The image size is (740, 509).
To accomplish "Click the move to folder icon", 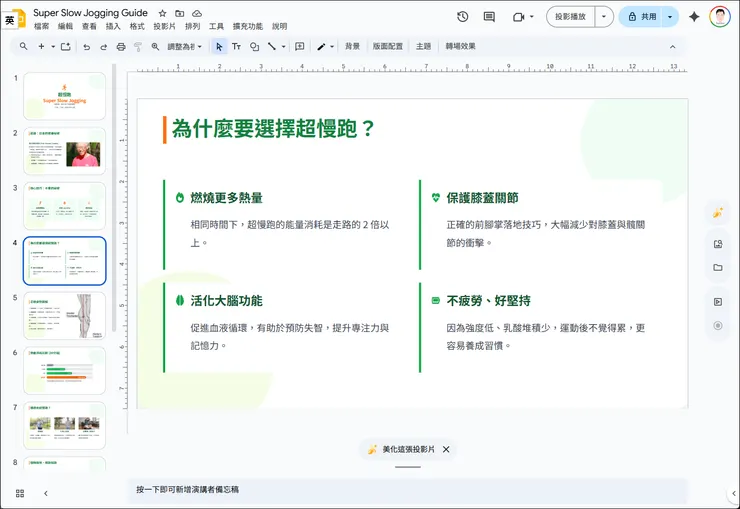I will coord(179,13).
